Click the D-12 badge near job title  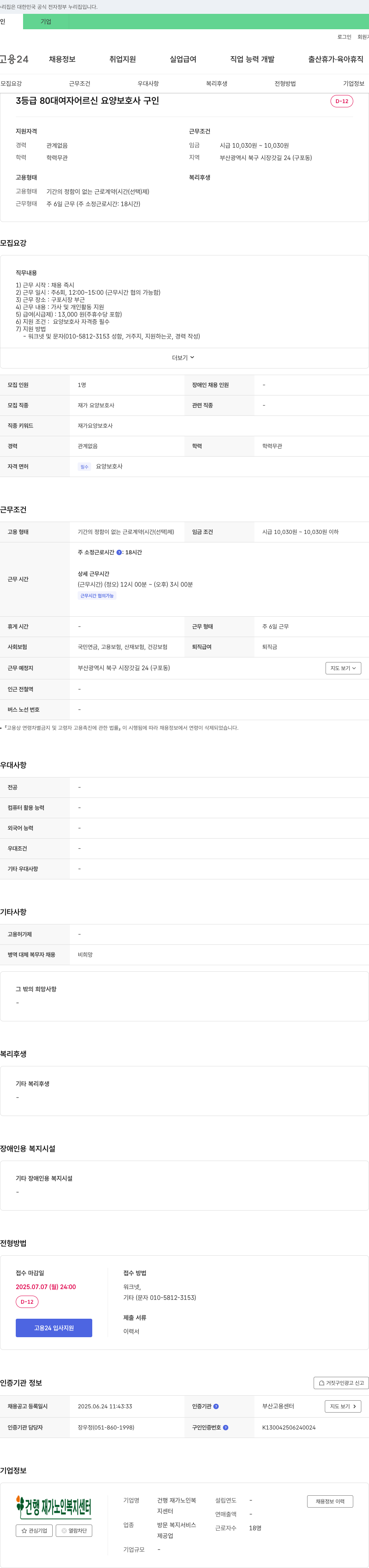point(342,101)
